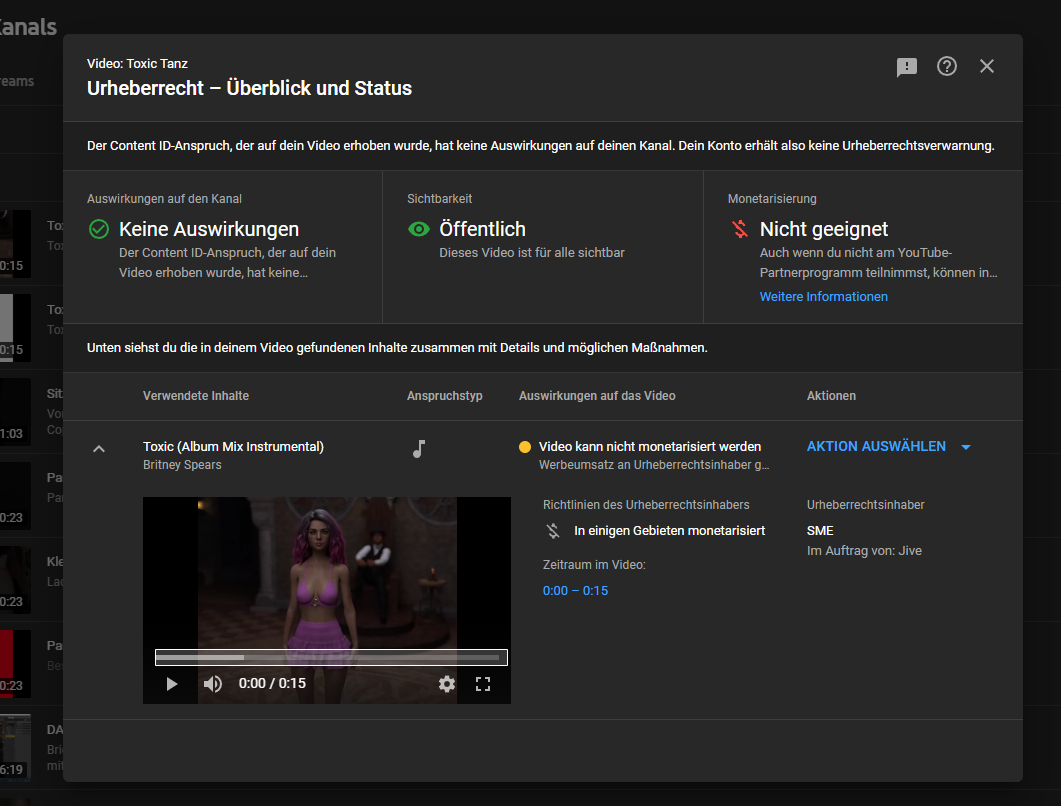Screen dimensions: 1061x806
Task: Click 'Video kann nicht monetarisiert werden' text
Action: pos(650,447)
